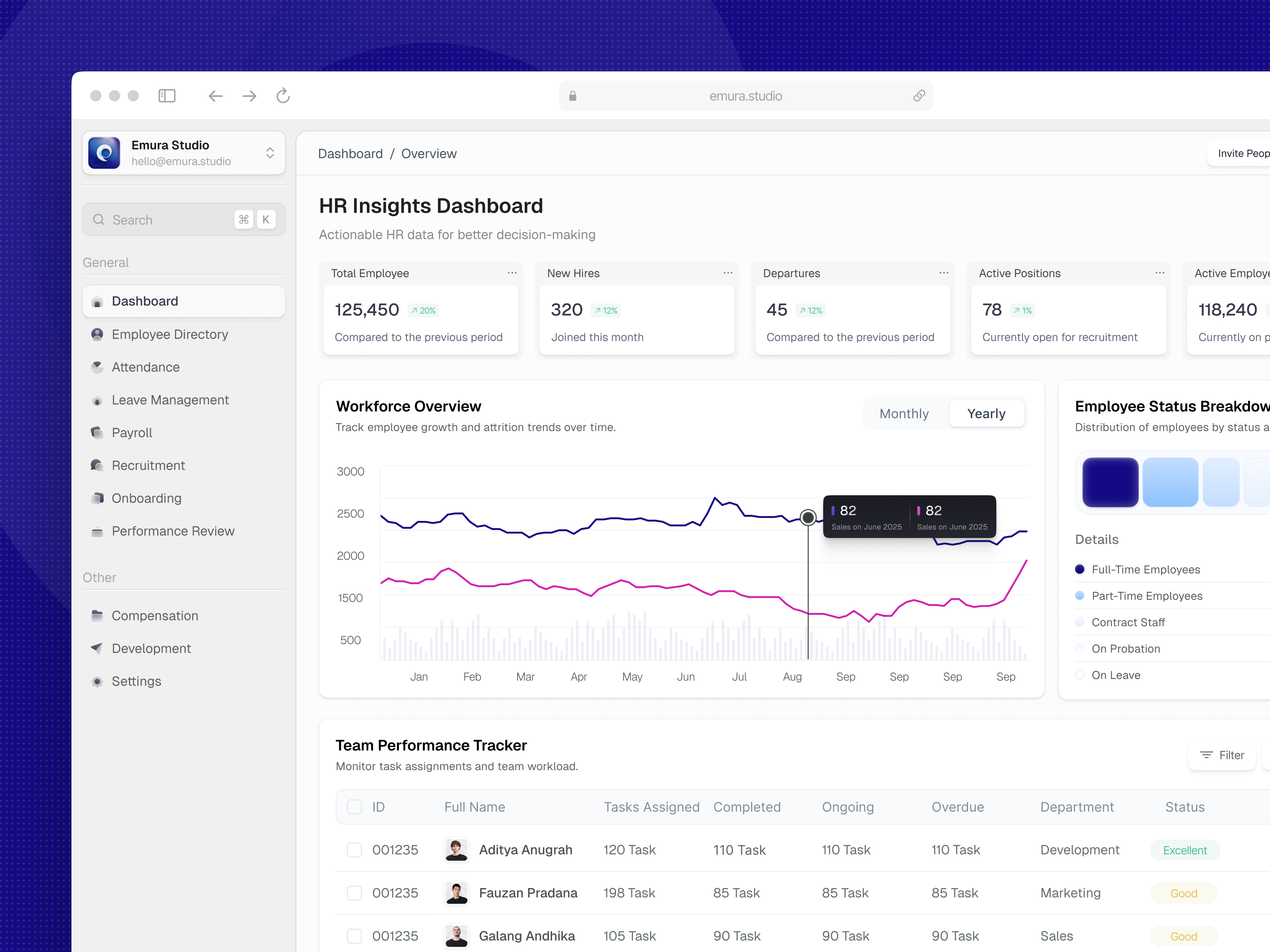This screenshot has height=952, width=1270.
Task: Click the Invite People button
Action: point(1243,153)
